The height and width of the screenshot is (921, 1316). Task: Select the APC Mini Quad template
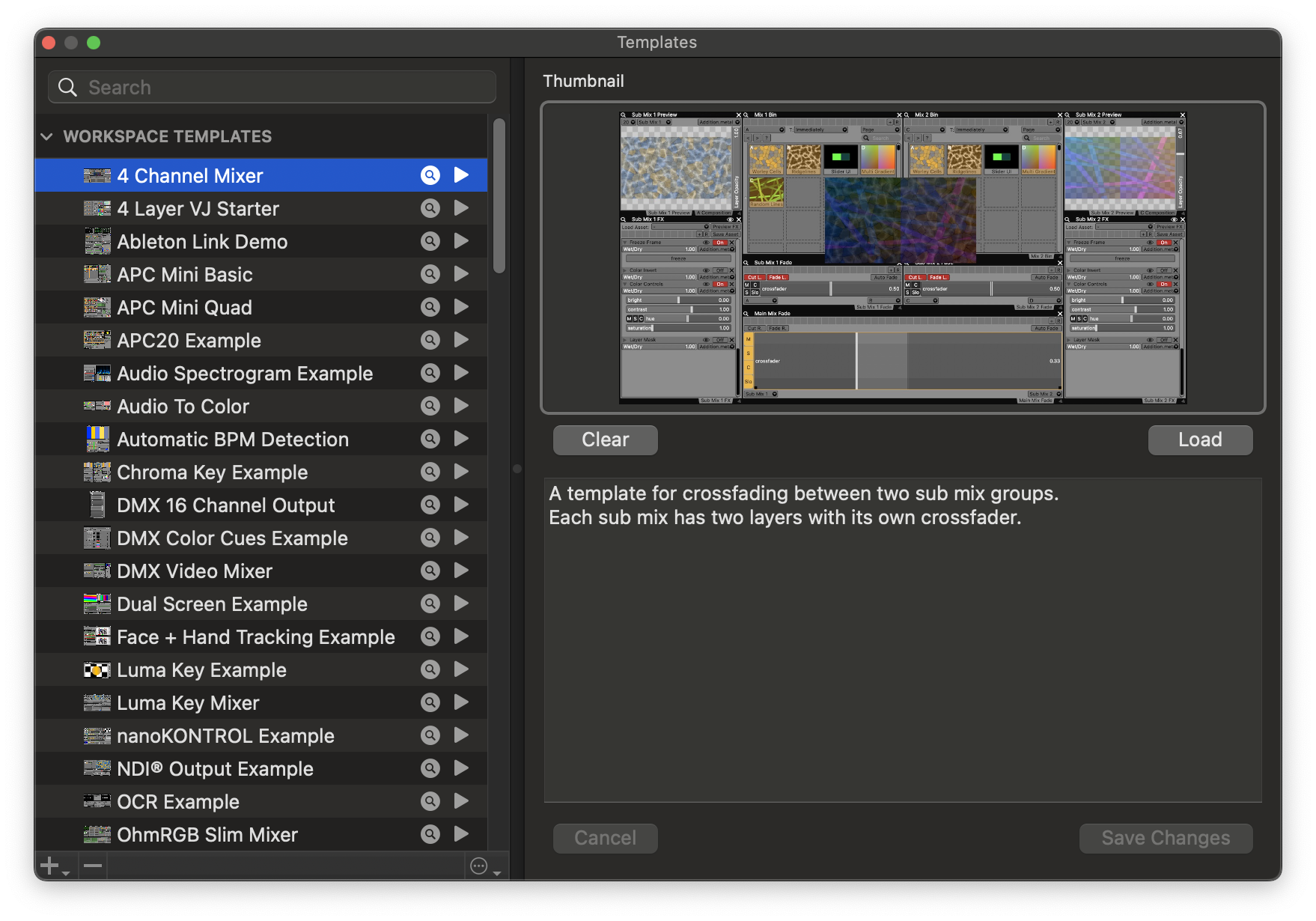point(261,307)
